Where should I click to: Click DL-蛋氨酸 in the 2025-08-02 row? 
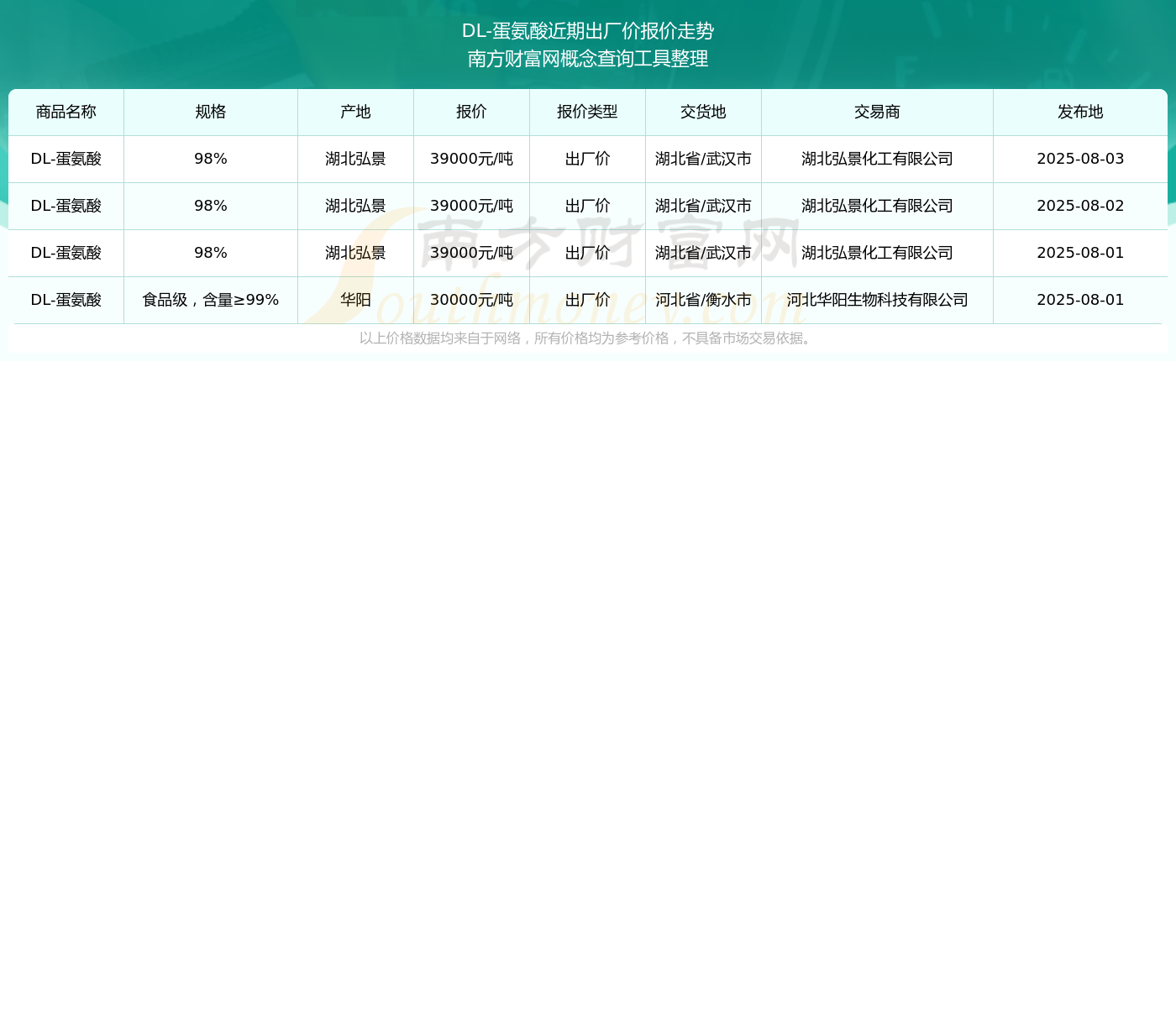[66, 206]
